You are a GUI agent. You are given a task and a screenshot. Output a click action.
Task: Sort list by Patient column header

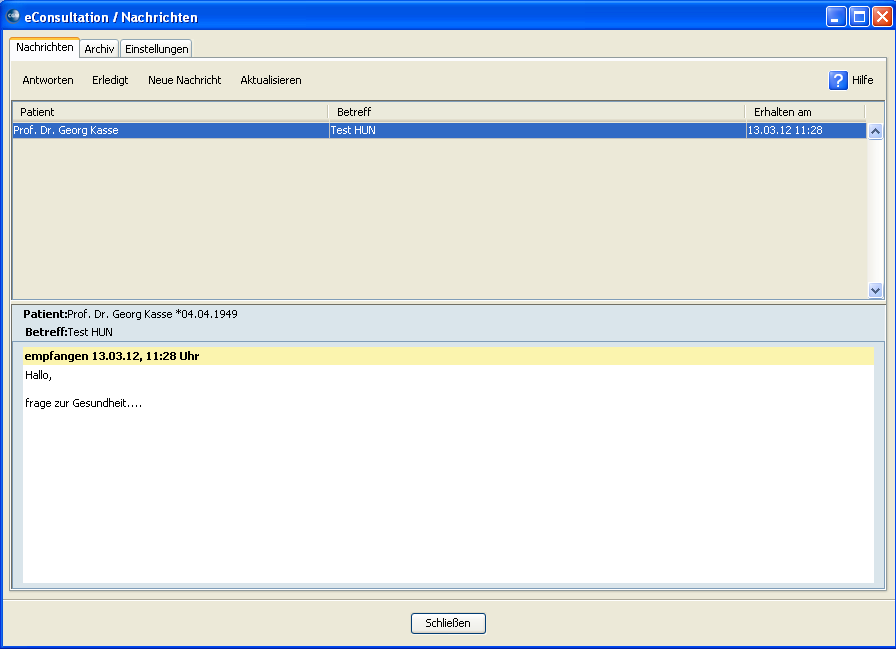pyautogui.click(x=170, y=112)
